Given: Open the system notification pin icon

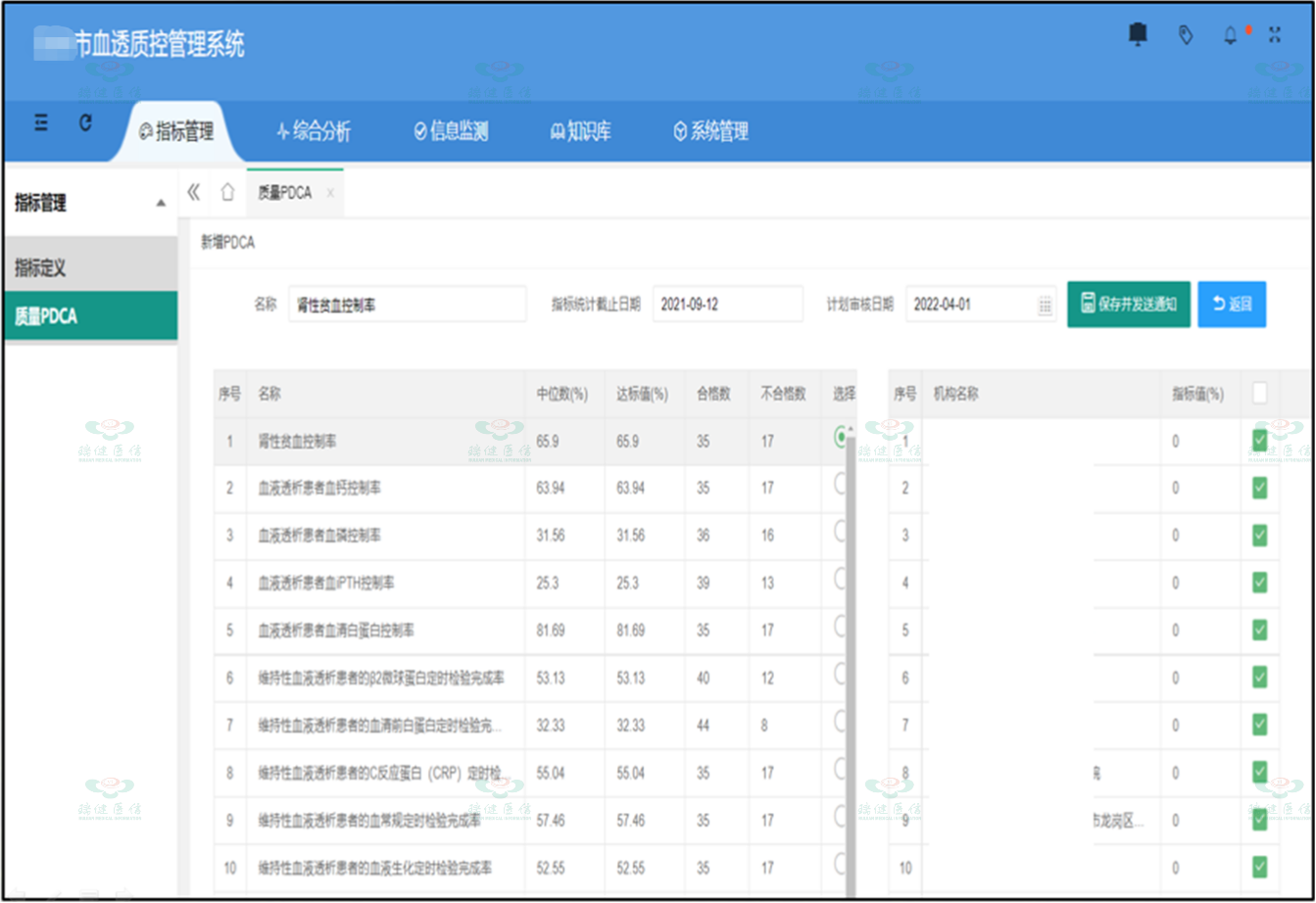Looking at the screenshot, I should 1138,35.
